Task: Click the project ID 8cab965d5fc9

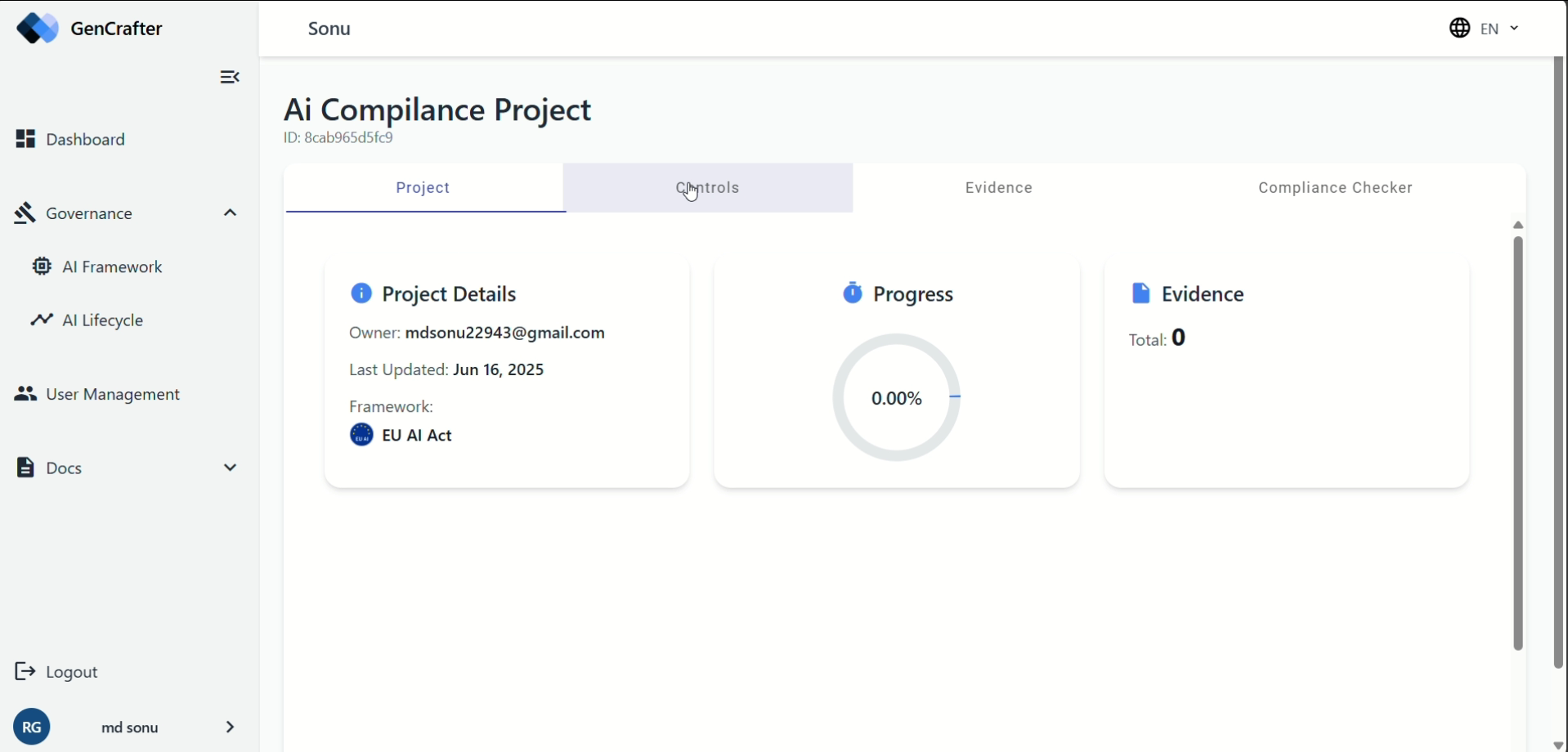Action: click(349, 137)
